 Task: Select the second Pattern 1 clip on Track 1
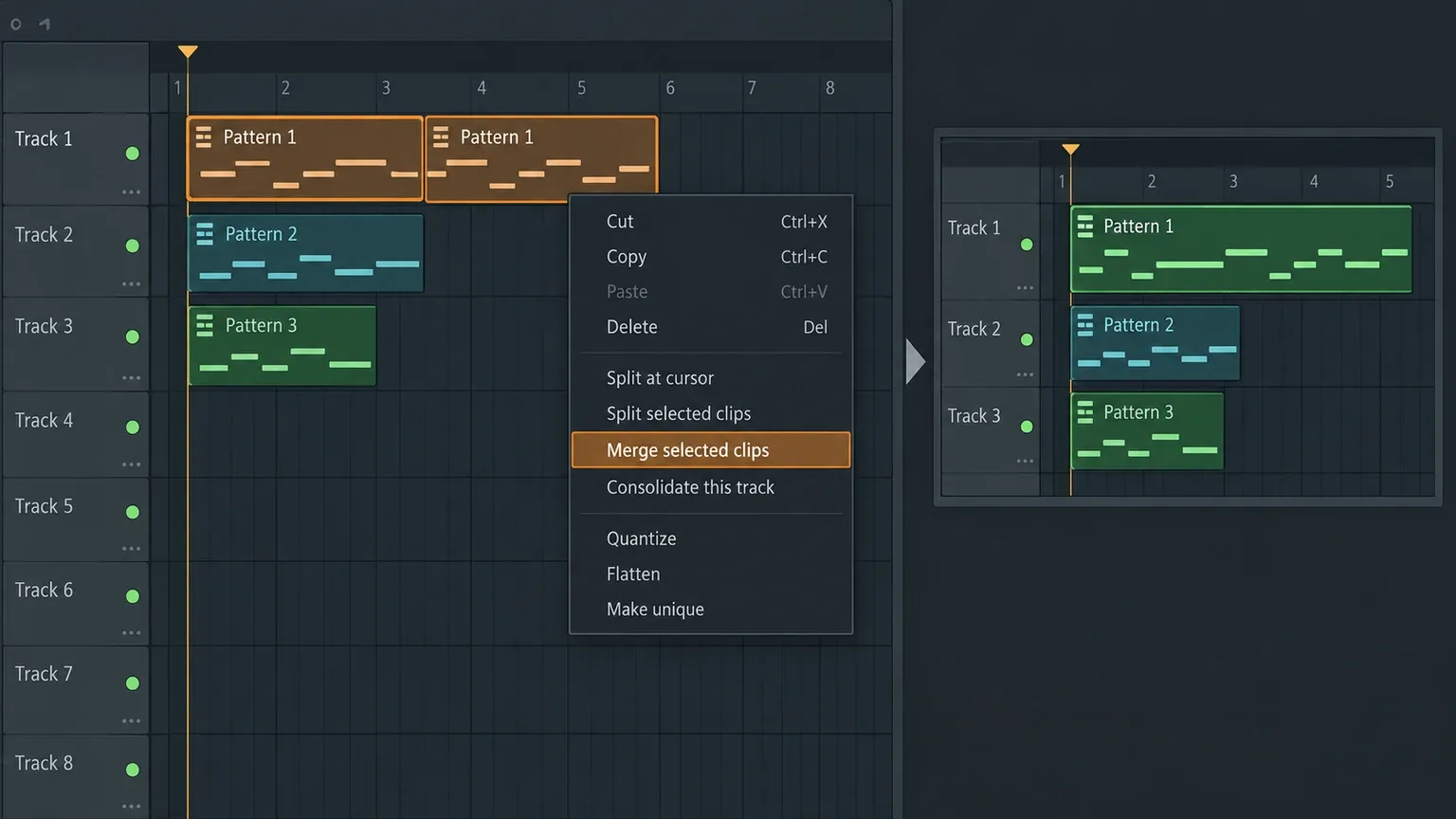pyautogui.click(x=541, y=158)
